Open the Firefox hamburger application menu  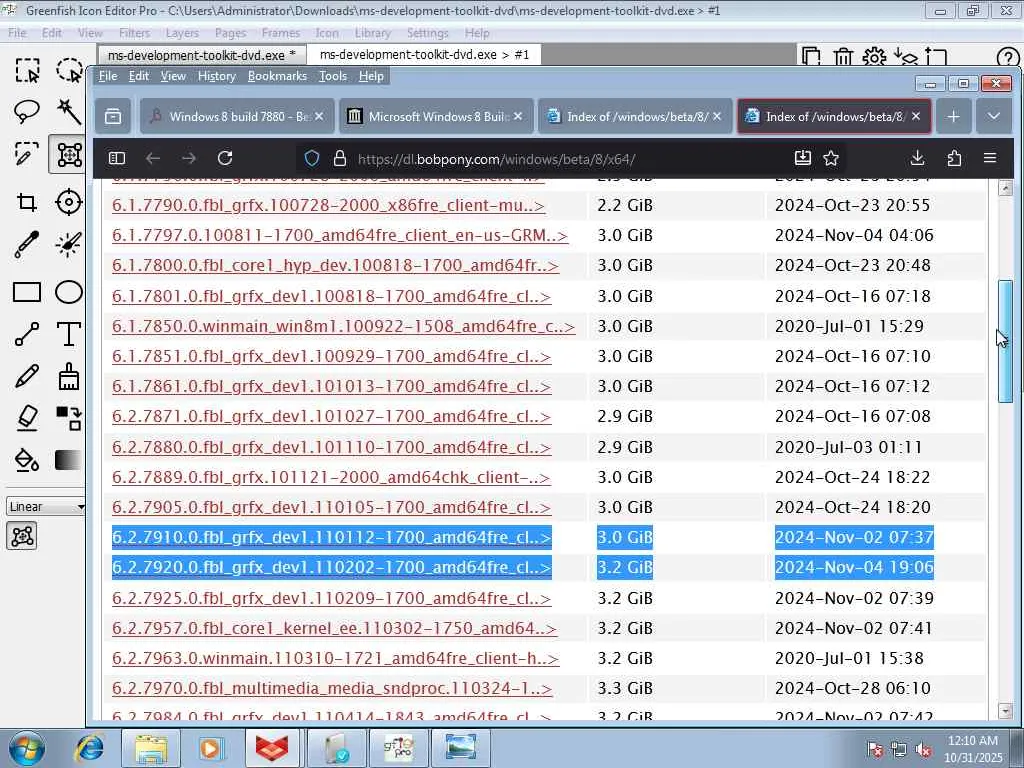(x=990, y=158)
